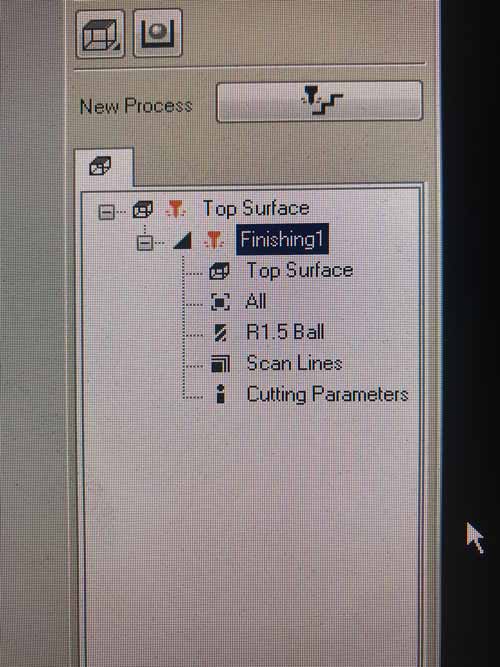
Task: Open the R1.5 Ball tool entry
Action: (x=285, y=332)
